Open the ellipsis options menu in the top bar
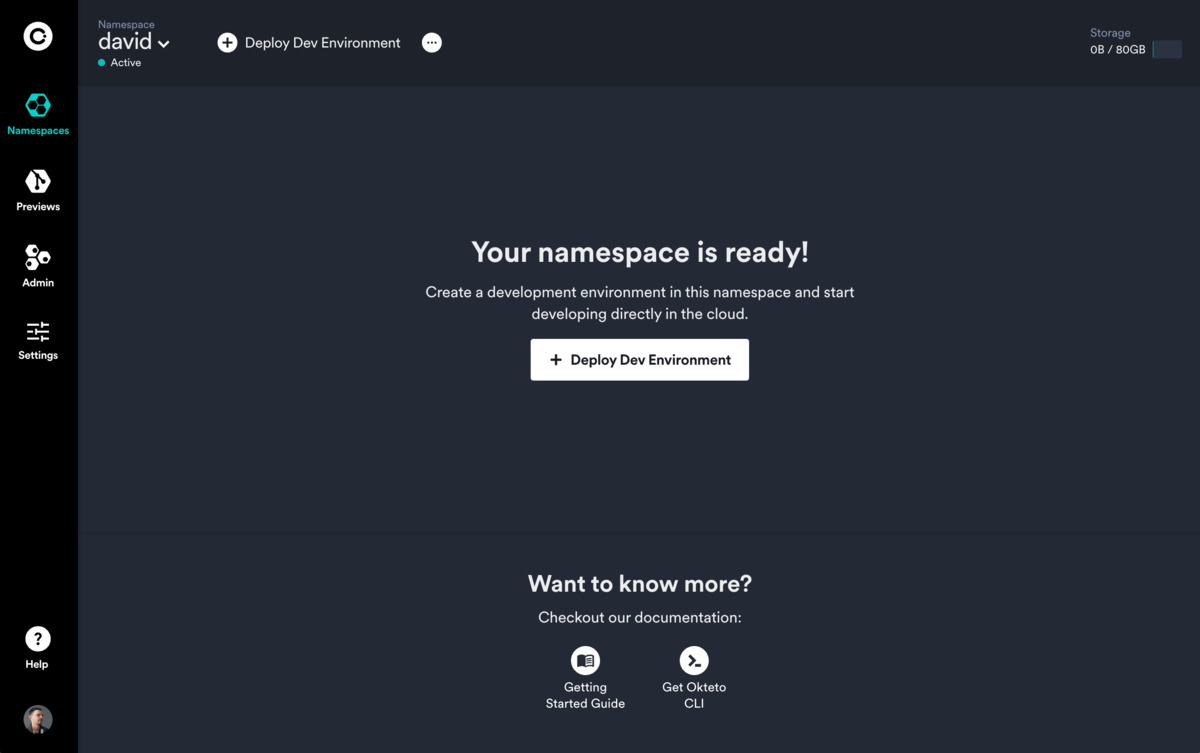Screen dimensions: 1200x753 coord(431,42)
